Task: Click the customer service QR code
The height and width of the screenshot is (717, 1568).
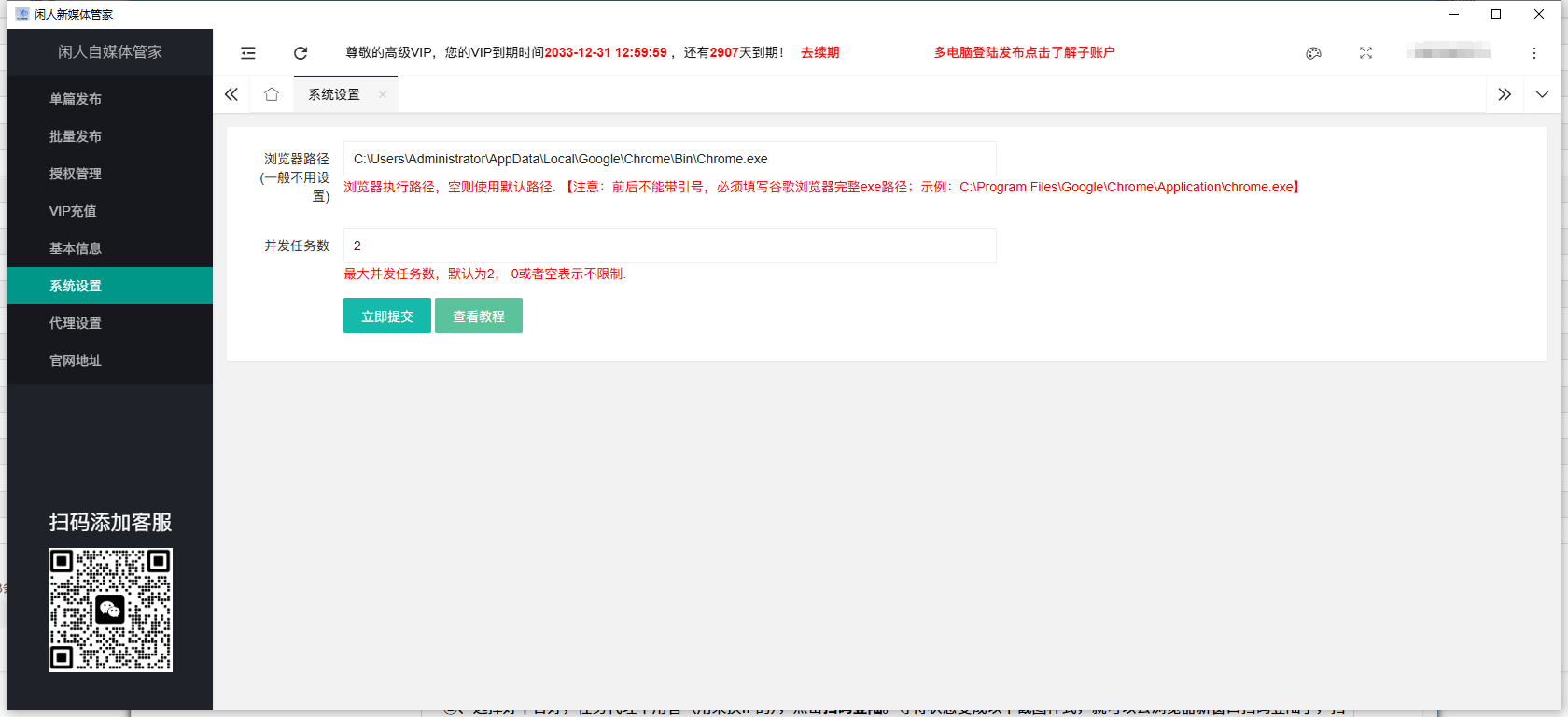Action: point(110,610)
